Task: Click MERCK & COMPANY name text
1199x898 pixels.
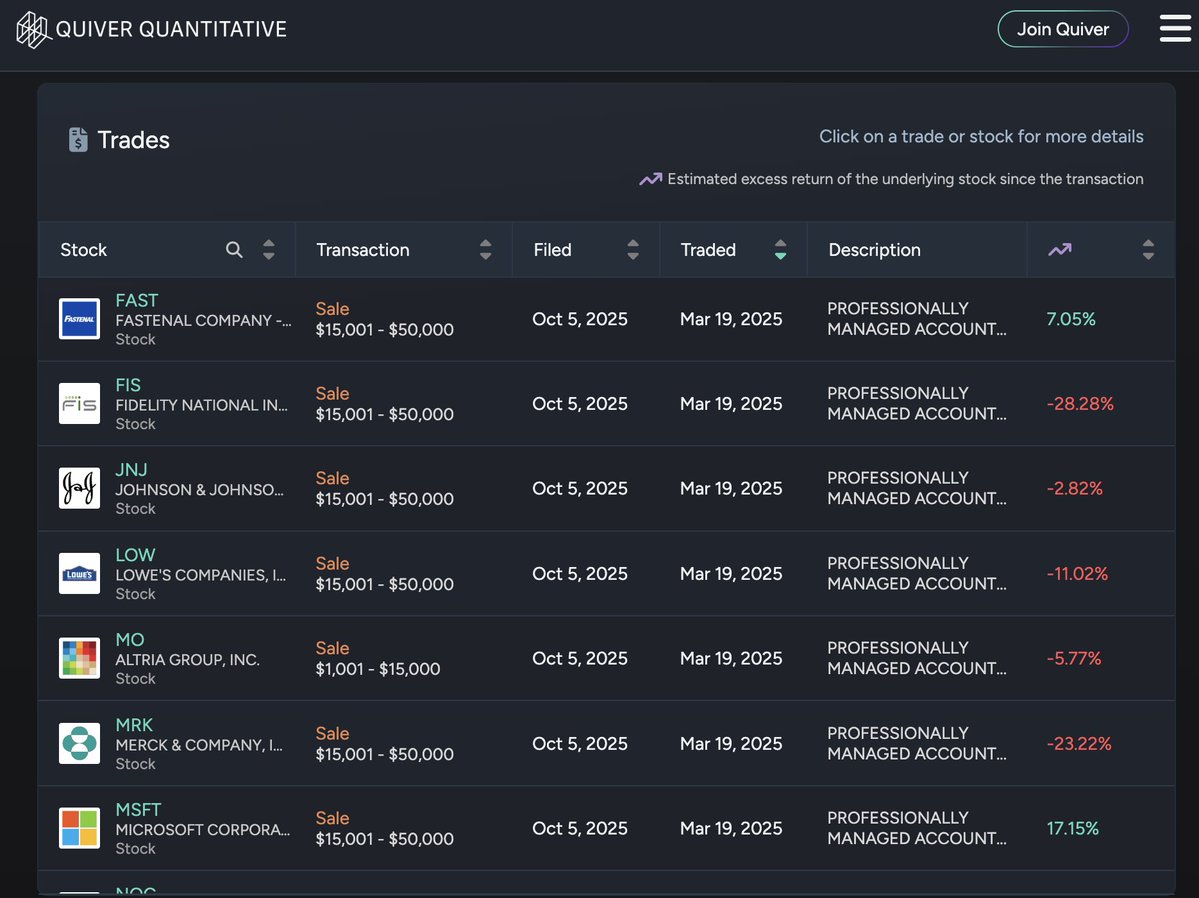Action: [199, 745]
